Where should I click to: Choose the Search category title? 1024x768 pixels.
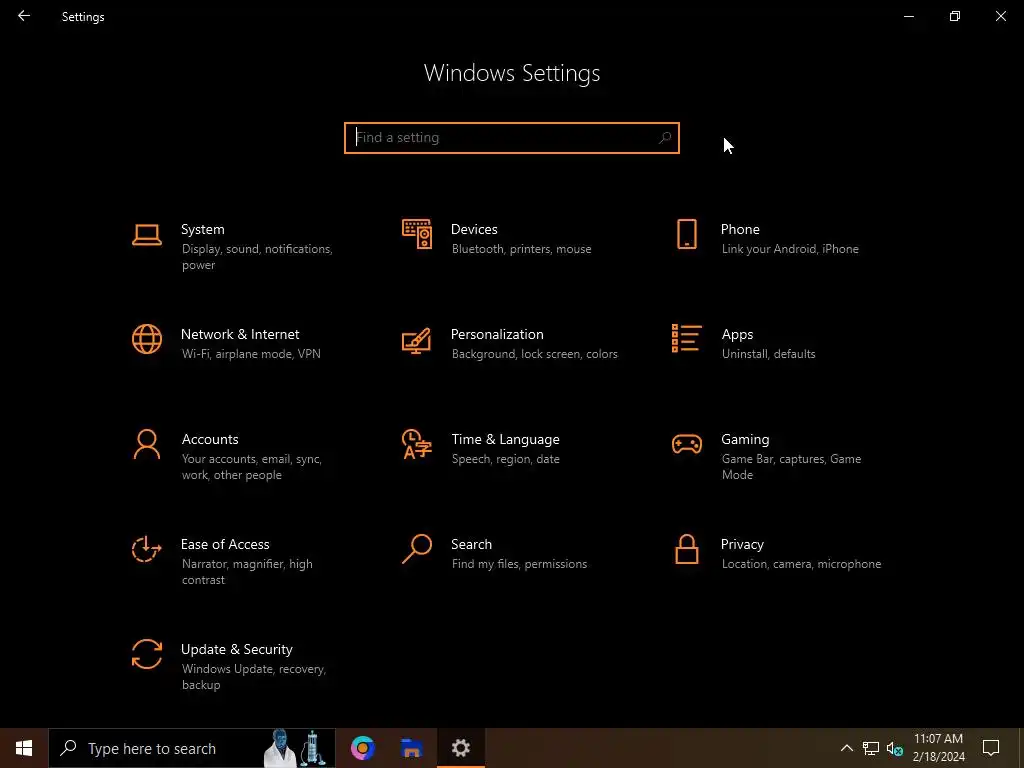[472, 545]
